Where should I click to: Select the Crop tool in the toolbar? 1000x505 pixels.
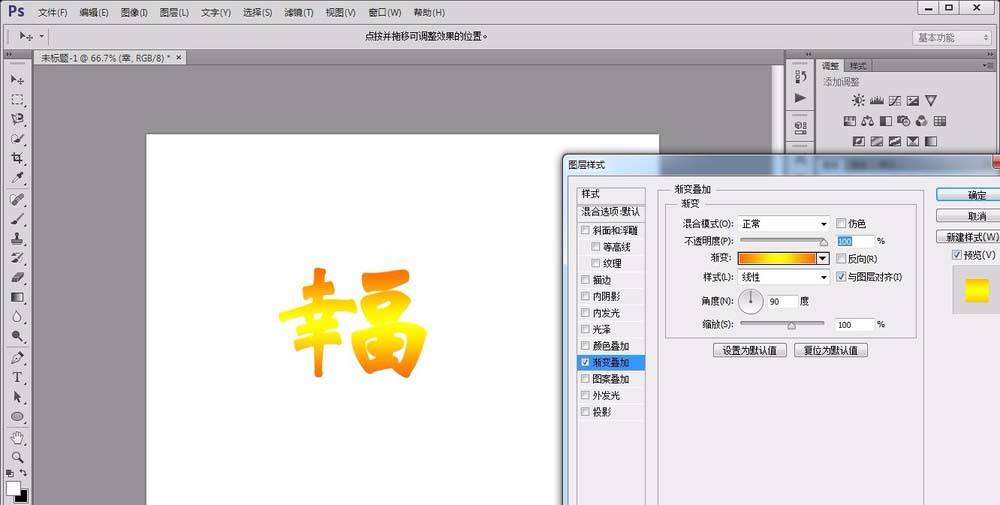(18, 159)
